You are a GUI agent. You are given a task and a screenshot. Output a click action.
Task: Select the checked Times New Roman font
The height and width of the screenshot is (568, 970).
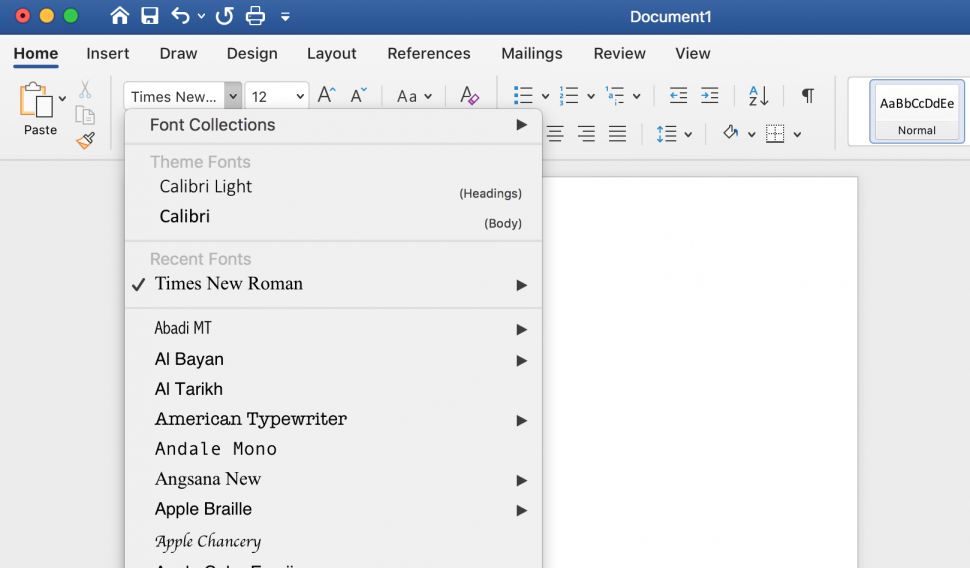229,284
